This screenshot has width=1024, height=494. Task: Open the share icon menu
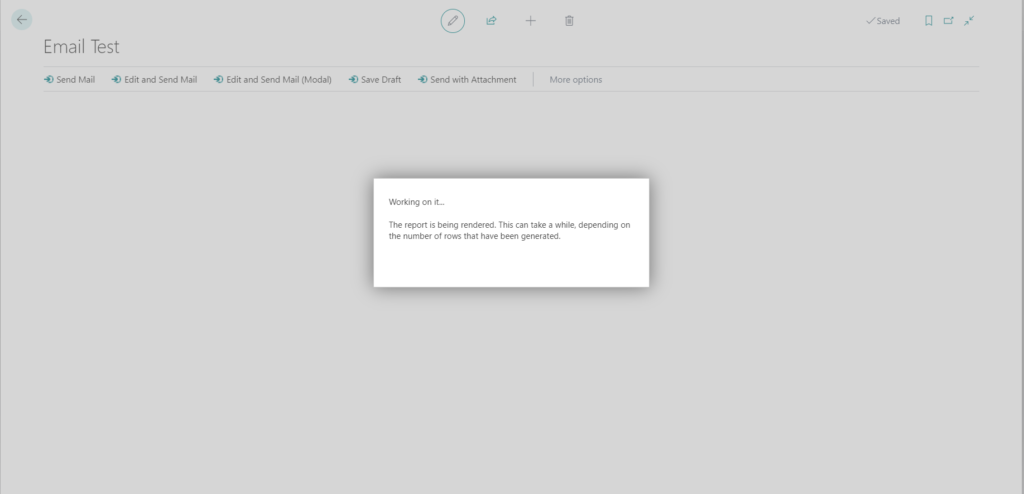491,21
